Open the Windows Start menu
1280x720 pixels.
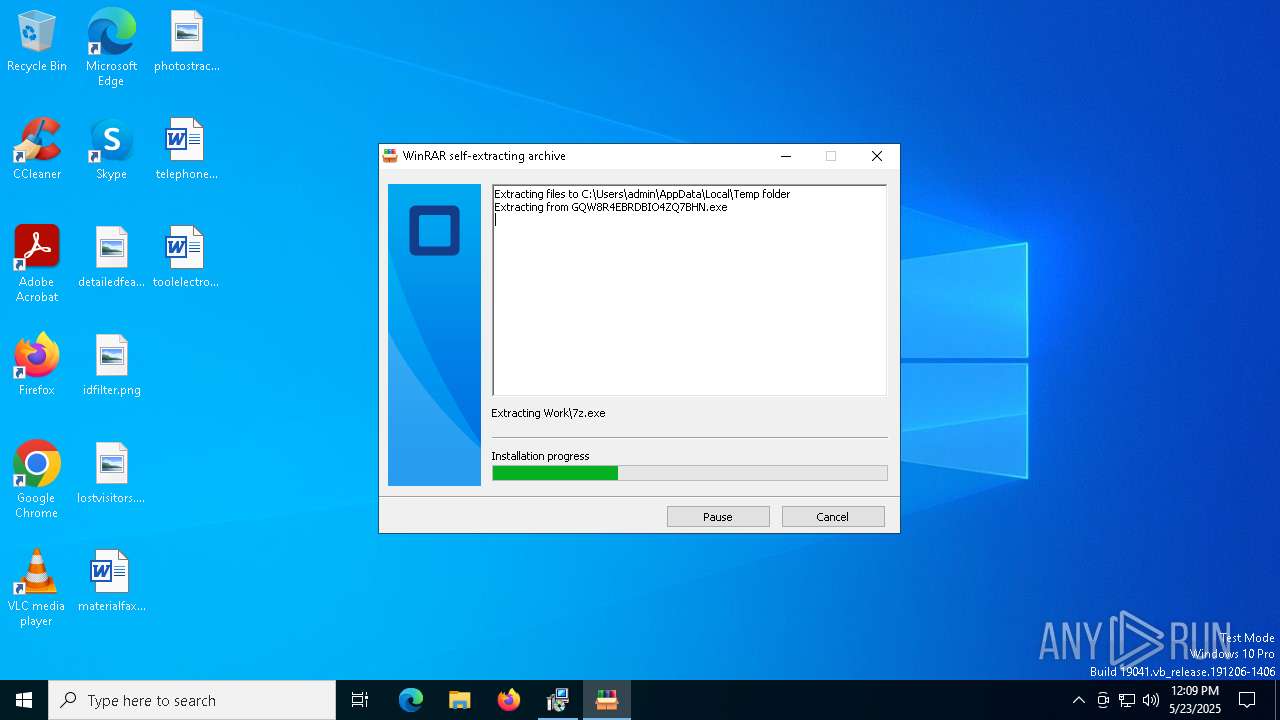[24, 700]
